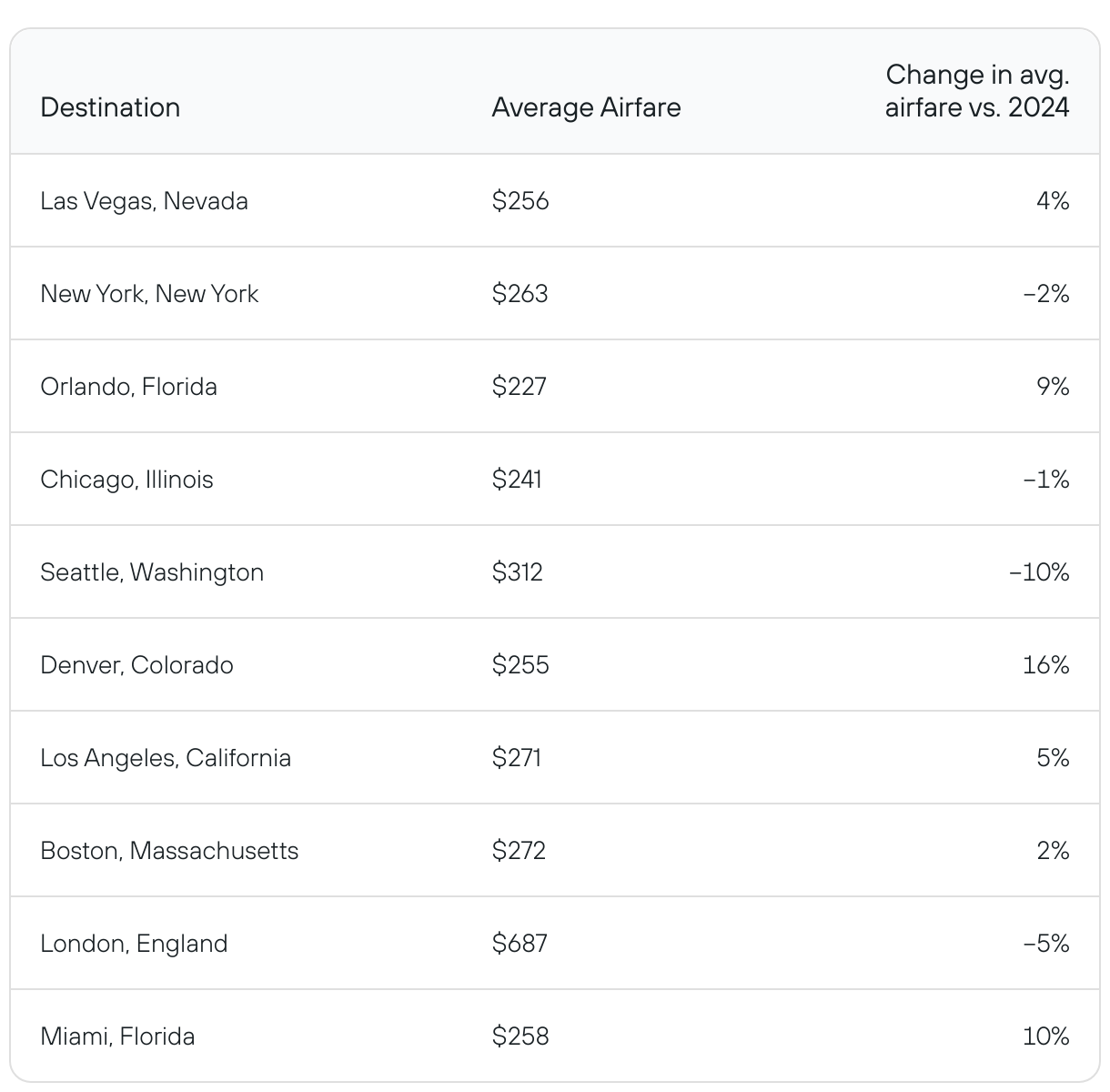Click the $227 airfare value
This screenshot has height=1092, width=1110.
(x=519, y=387)
